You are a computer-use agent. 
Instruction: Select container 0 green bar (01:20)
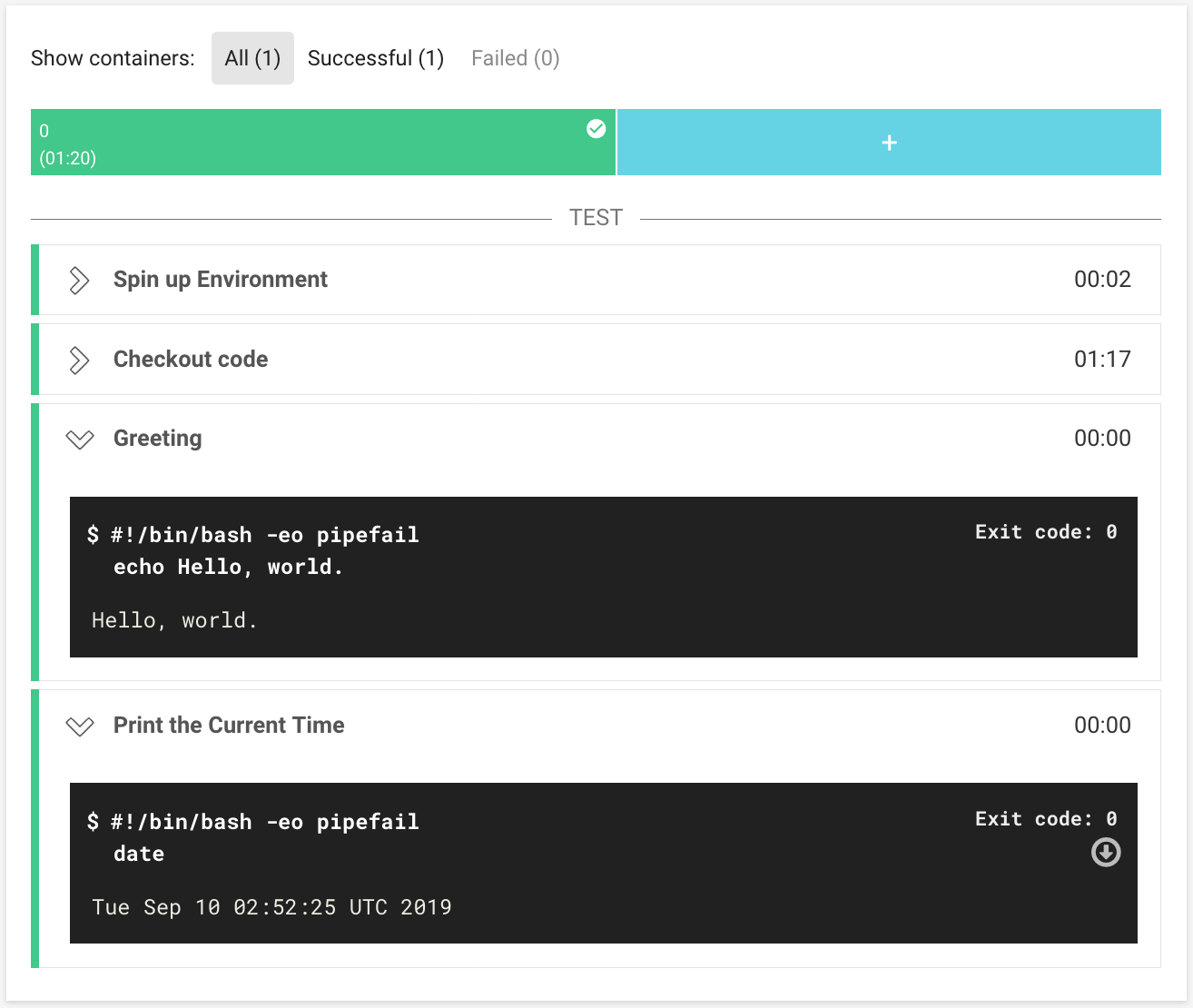(309, 143)
